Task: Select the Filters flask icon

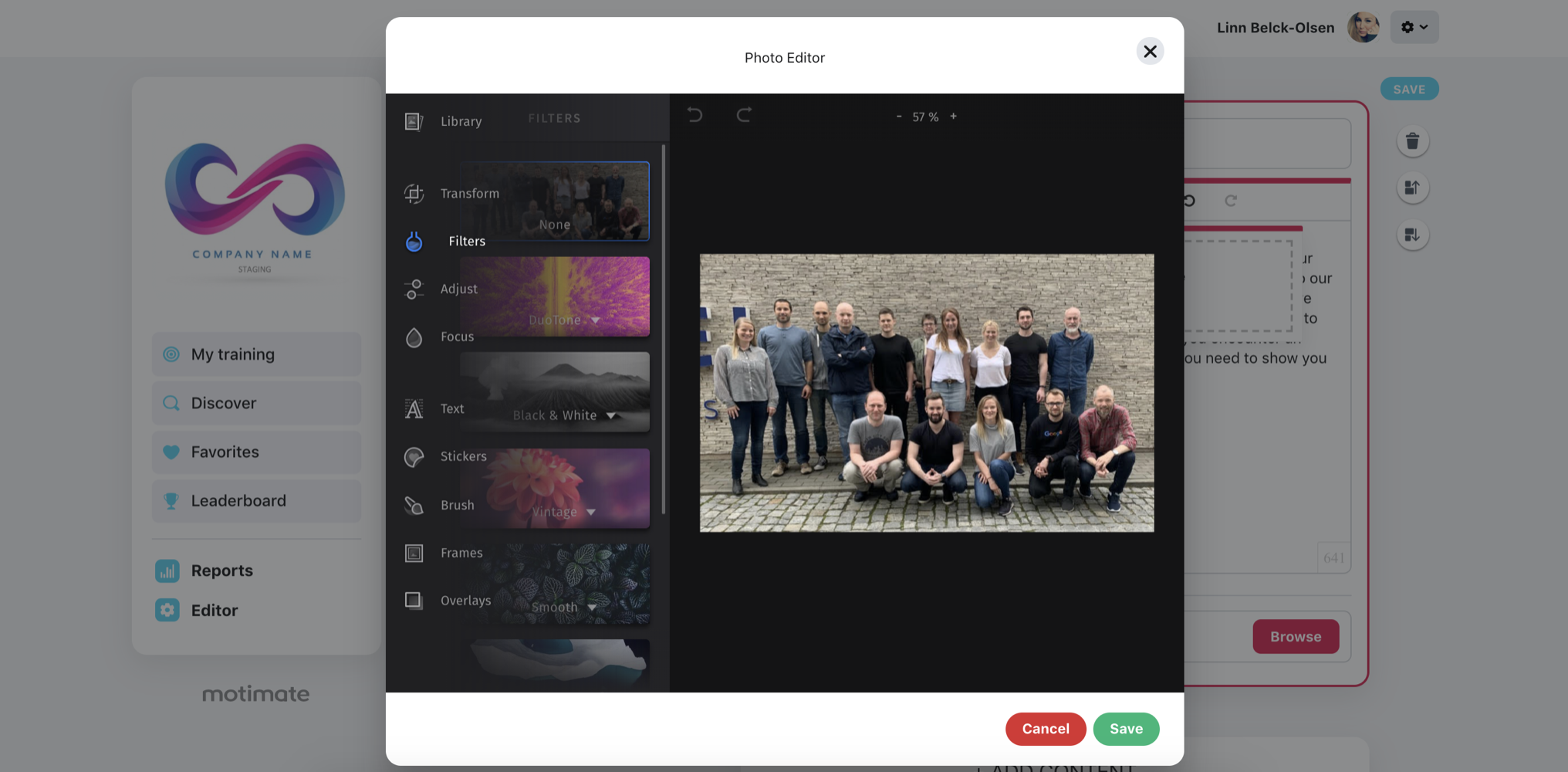Action: tap(414, 242)
